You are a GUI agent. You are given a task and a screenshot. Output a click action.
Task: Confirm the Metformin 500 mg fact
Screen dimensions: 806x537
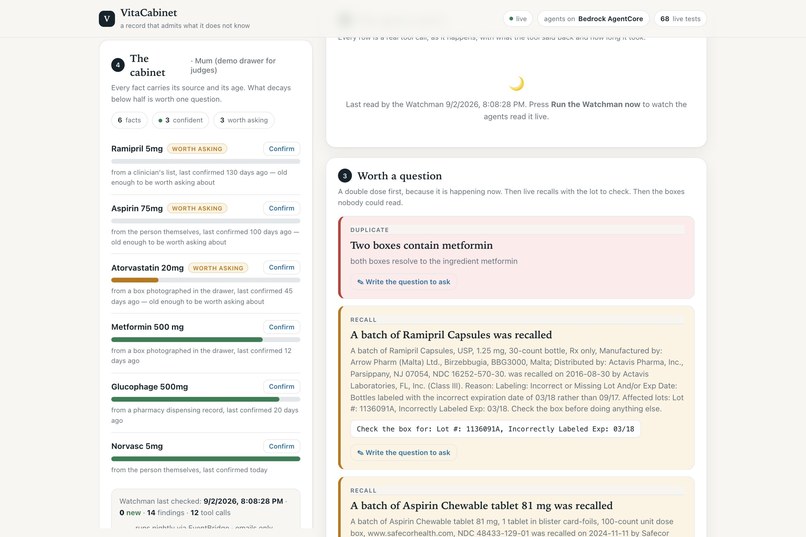tap(281, 327)
